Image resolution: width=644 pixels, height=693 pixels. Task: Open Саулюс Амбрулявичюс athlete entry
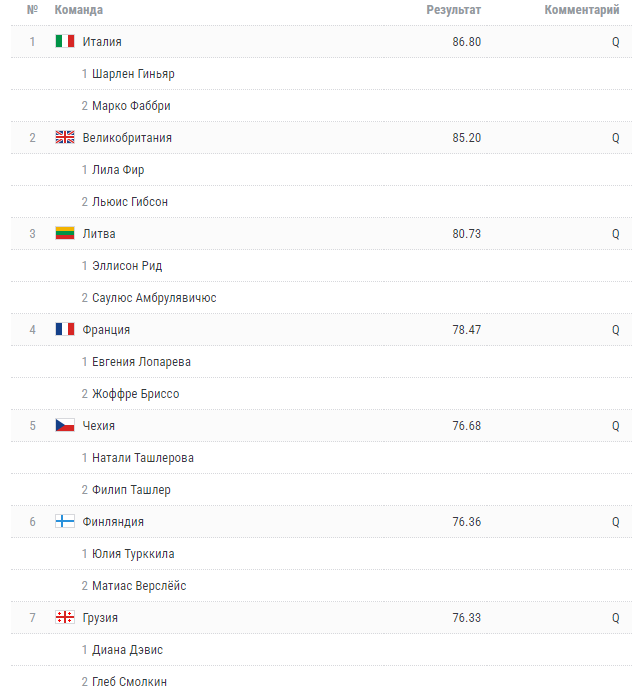(x=154, y=298)
